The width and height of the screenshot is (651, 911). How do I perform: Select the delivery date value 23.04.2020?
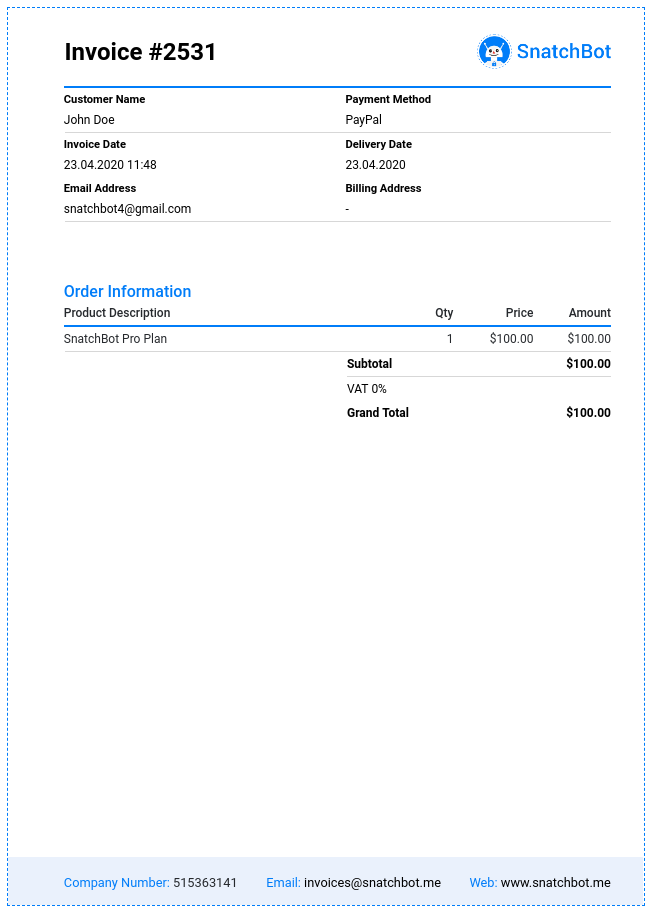click(x=375, y=165)
